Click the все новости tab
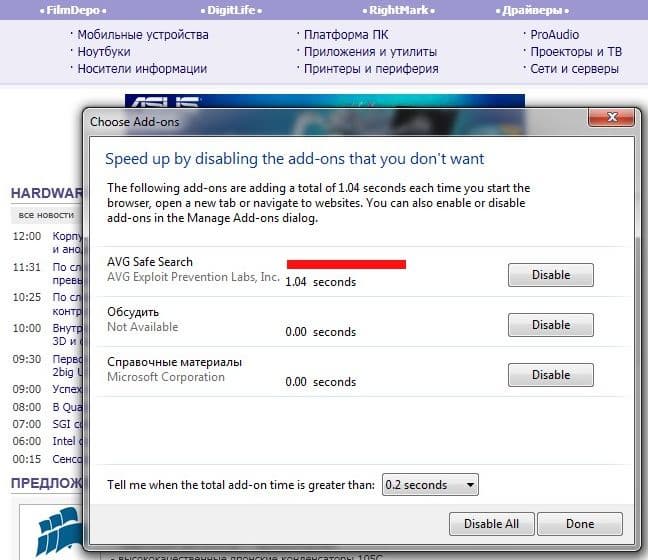 [x=46, y=215]
